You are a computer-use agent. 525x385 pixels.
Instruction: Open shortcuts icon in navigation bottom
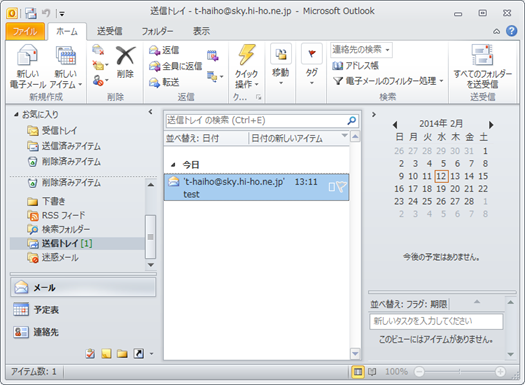tap(138, 354)
